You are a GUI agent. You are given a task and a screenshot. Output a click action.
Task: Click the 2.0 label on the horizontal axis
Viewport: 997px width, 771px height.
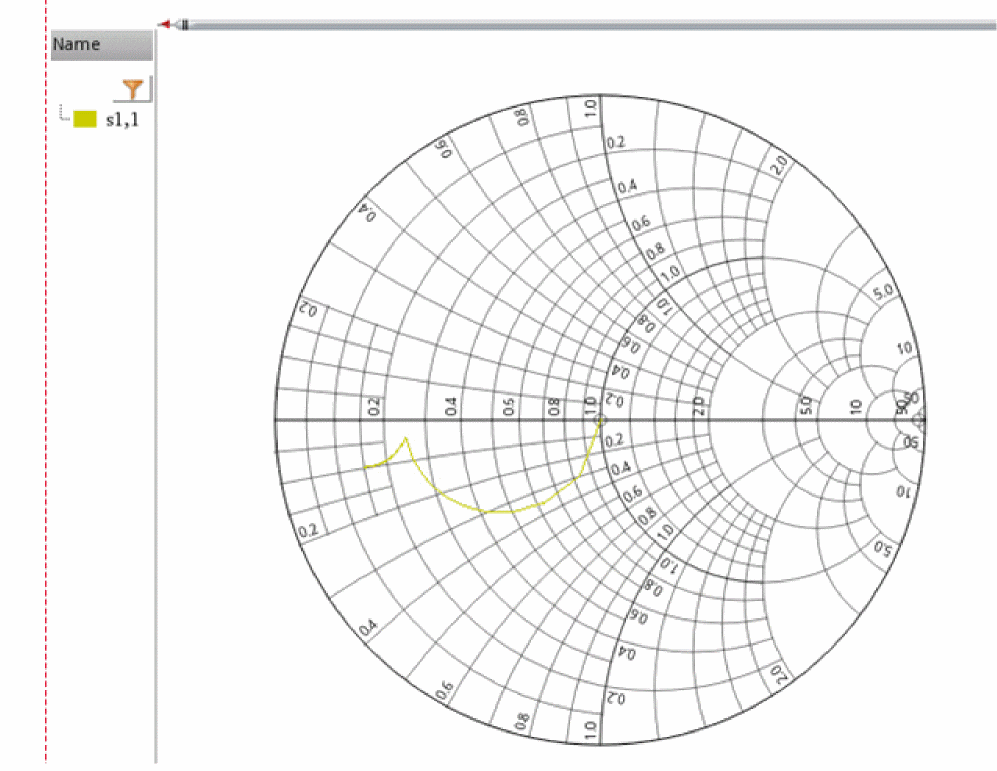[x=698, y=406]
